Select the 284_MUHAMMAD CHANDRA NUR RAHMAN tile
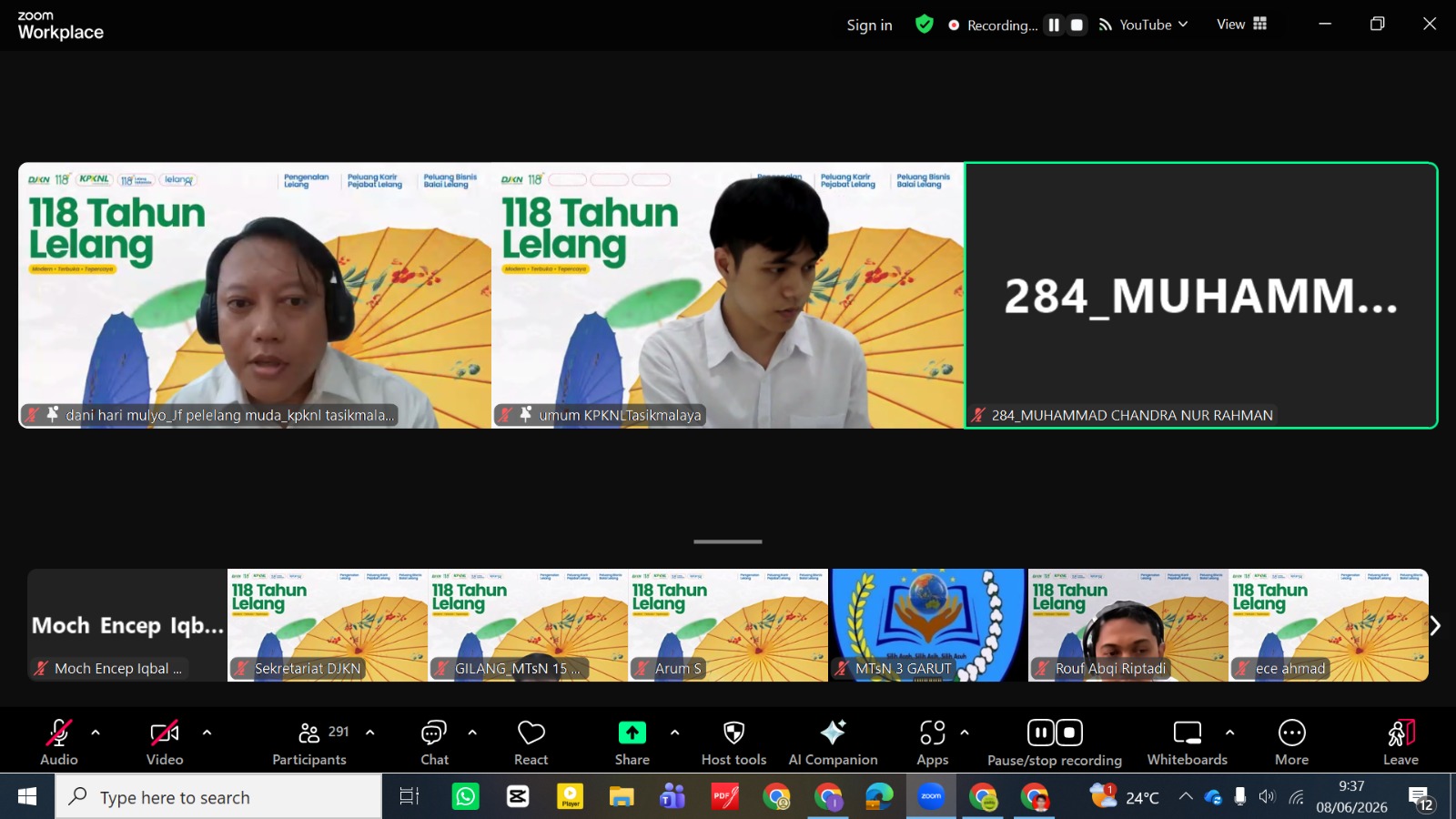This screenshot has width=1456, height=819. pos(1201,296)
